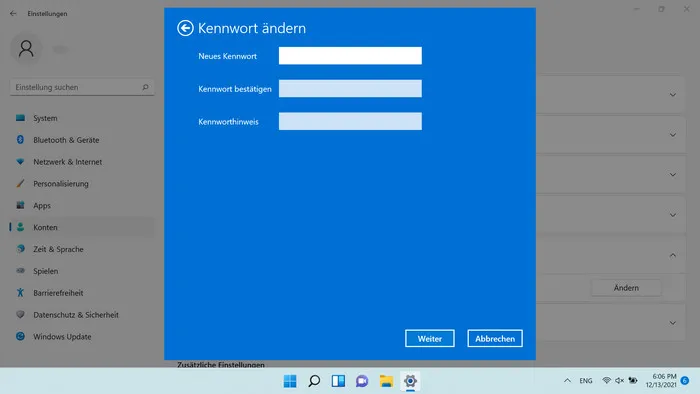Click the Weiter button
The width and height of the screenshot is (700, 394).
click(x=429, y=339)
